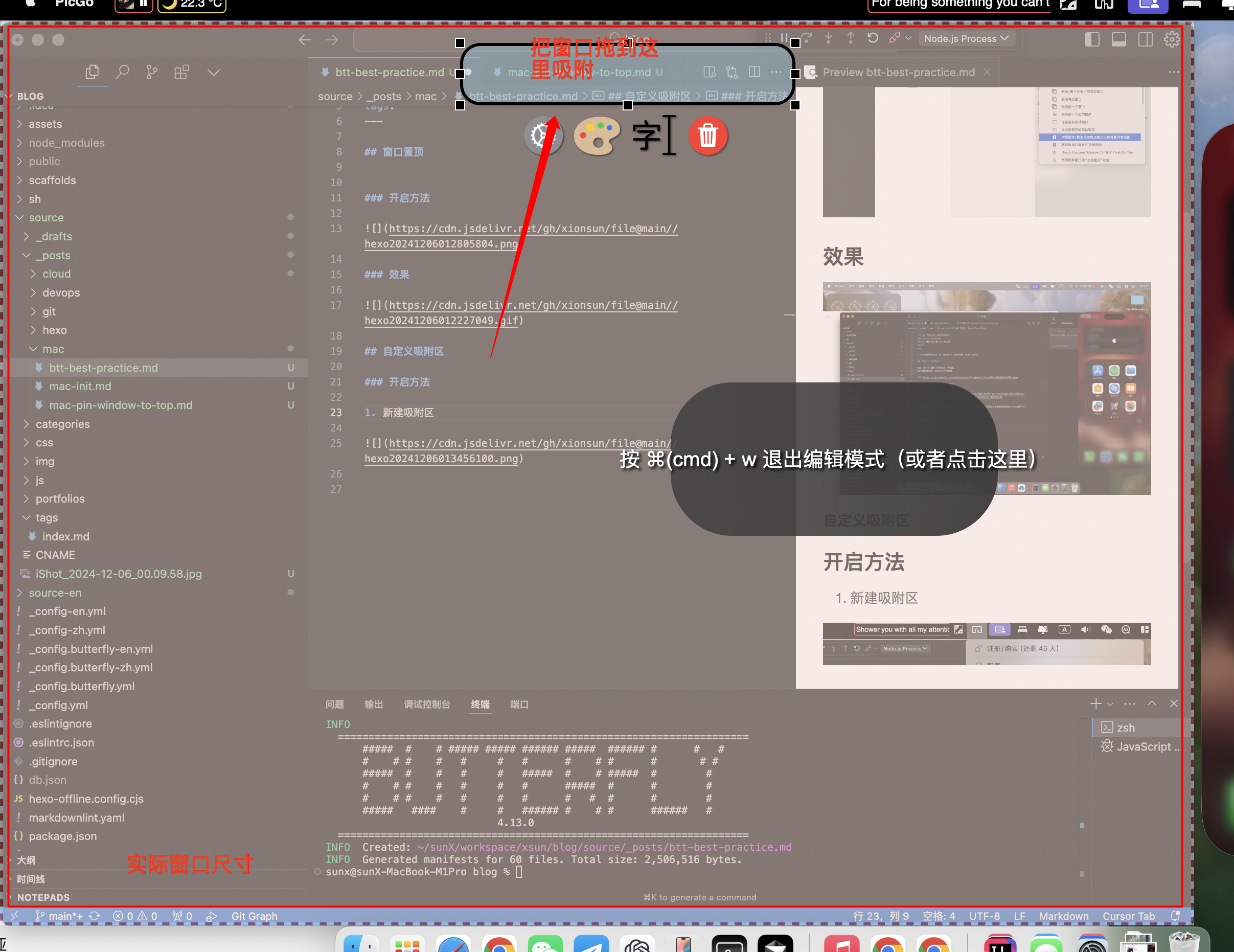This screenshot has height=952, width=1234.
Task: Toggle the bottom panel layout icon
Action: point(1119,39)
